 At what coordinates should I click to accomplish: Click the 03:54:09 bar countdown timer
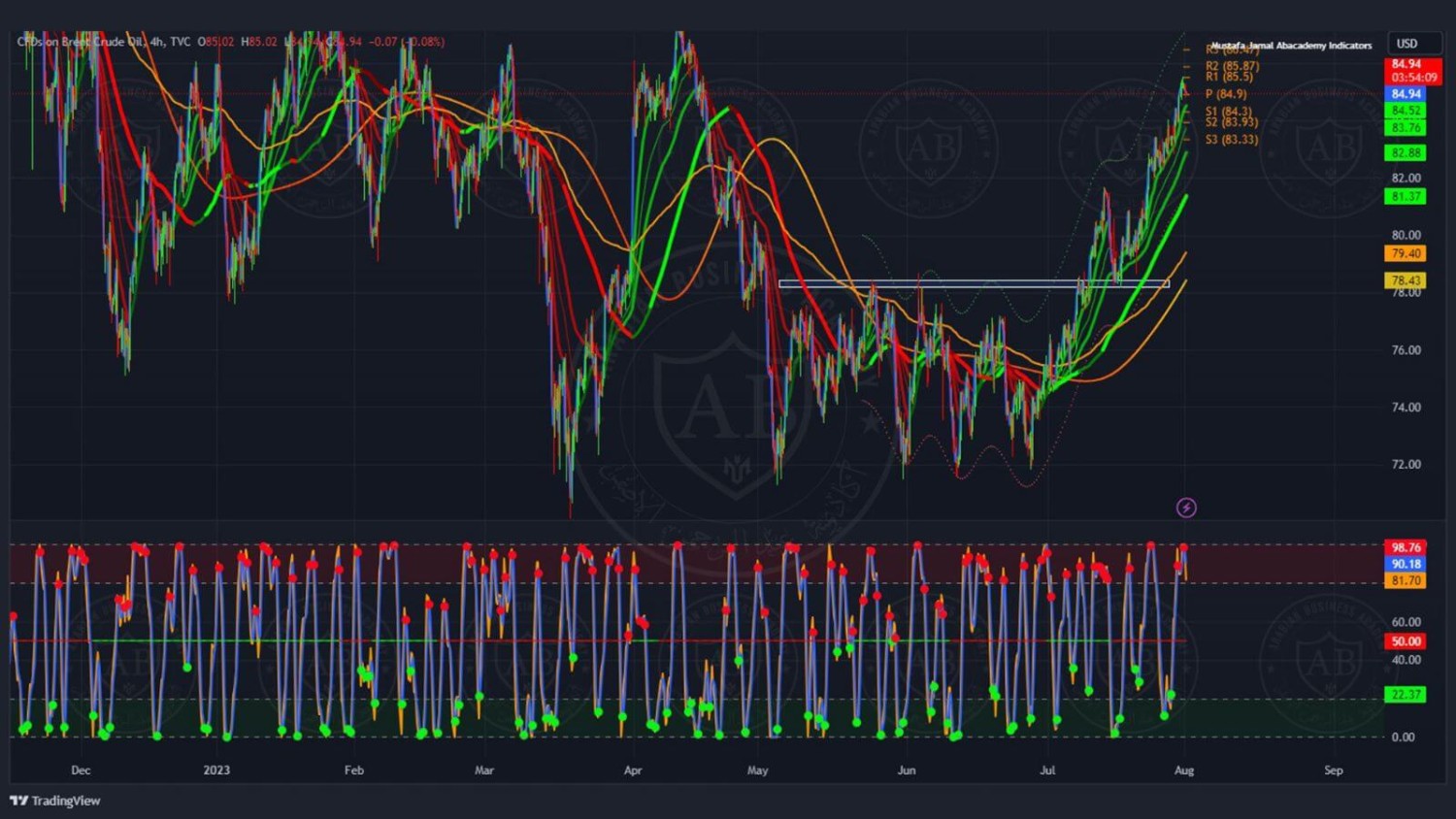1413,78
